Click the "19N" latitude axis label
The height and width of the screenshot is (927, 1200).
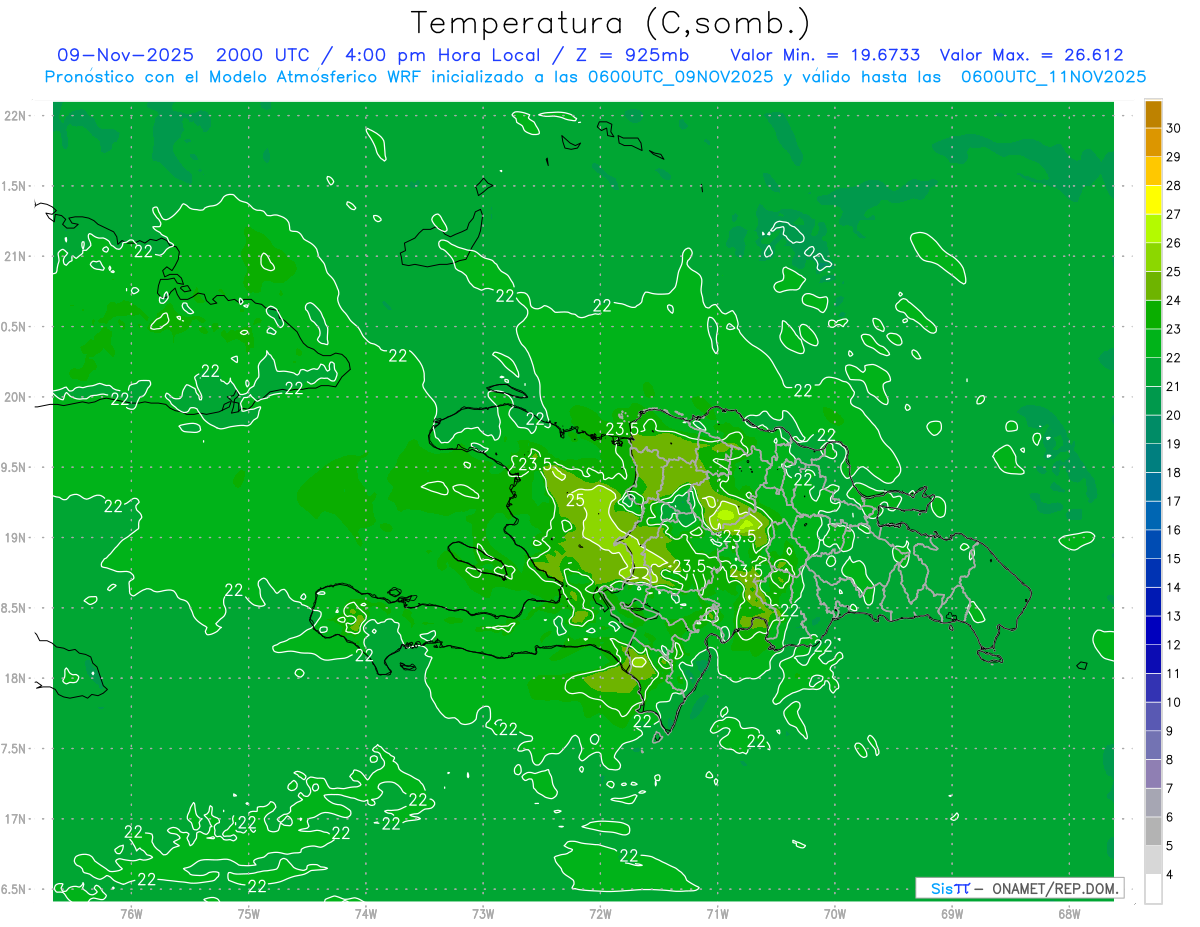[x=17, y=538]
